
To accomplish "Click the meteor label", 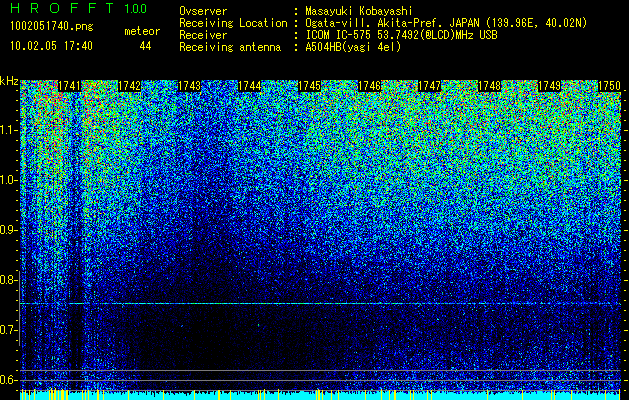I will click(x=142, y=31).
